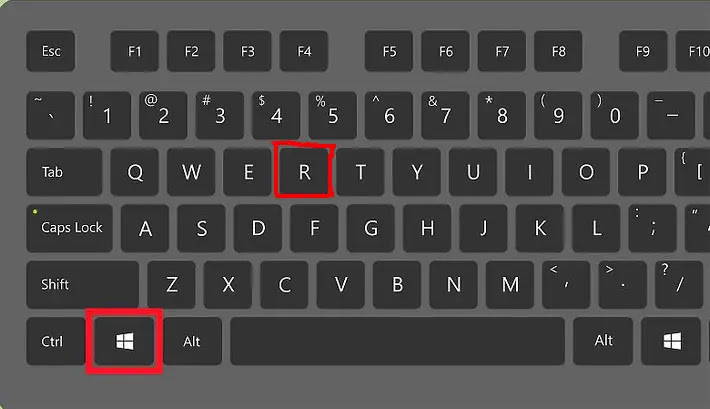Click the left Windows logo key
The image size is (710, 409).
pos(124,341)
